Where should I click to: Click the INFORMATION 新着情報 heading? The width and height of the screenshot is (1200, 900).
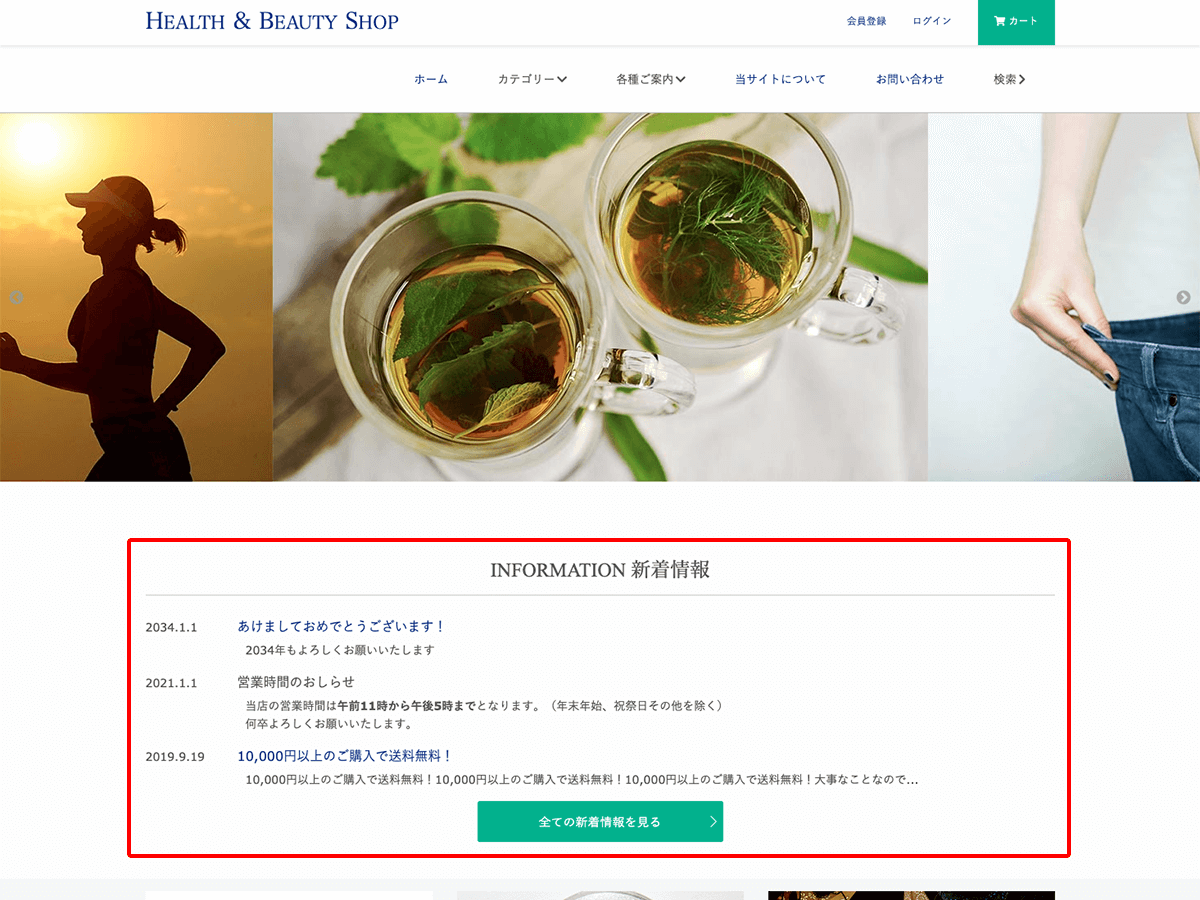600,570
